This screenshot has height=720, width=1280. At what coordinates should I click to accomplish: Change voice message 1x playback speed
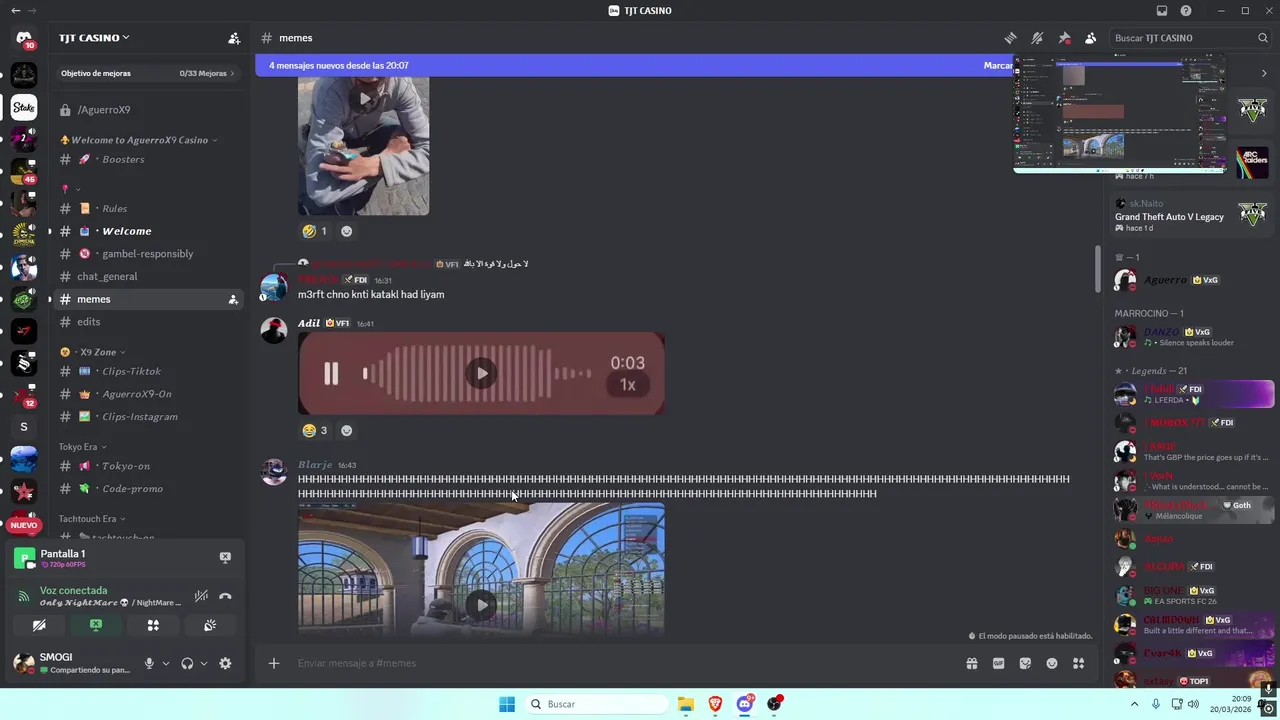coord(627,385)
